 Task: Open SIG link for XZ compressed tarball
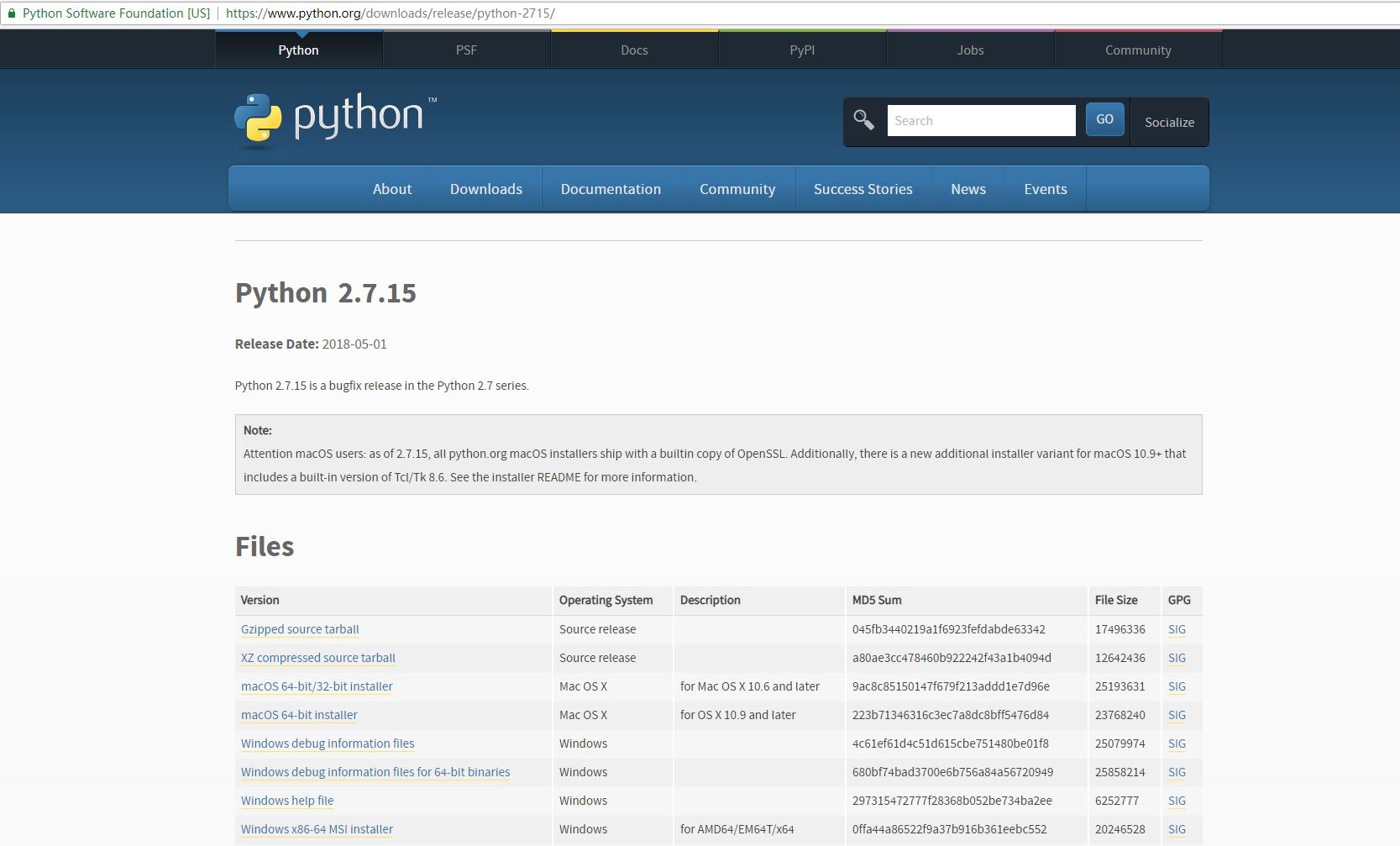click(1177, 658)
